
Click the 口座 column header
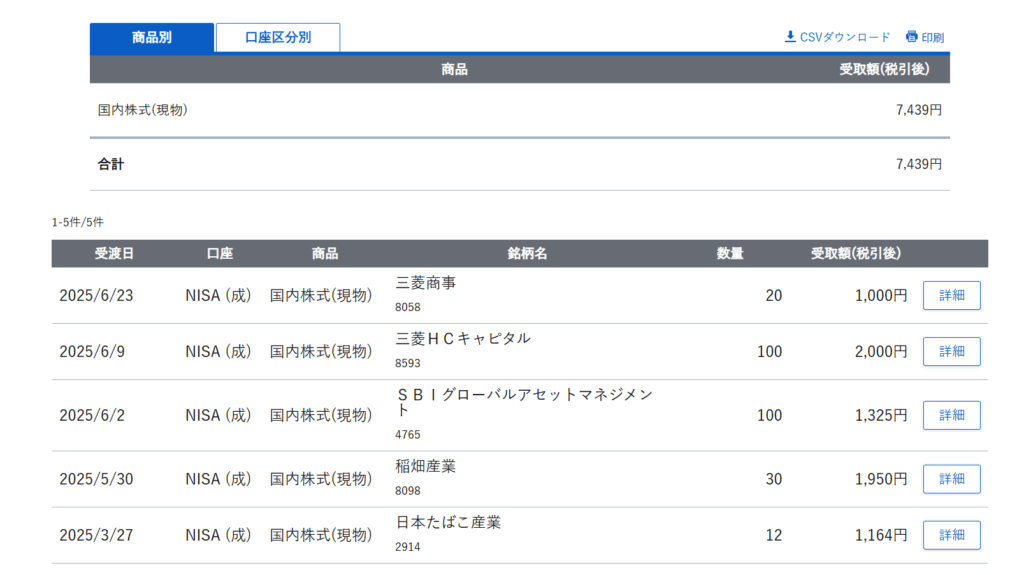pyautogui.click(x=219, y=254)
